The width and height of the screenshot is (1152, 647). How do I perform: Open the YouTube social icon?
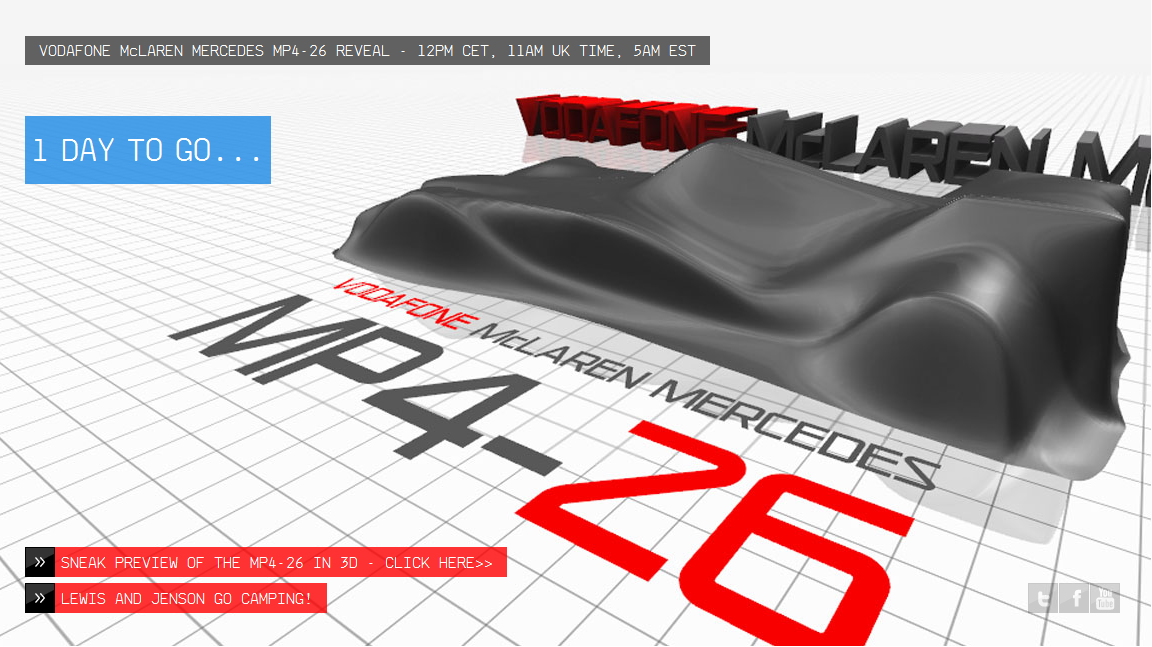(x=1105, y=598)
